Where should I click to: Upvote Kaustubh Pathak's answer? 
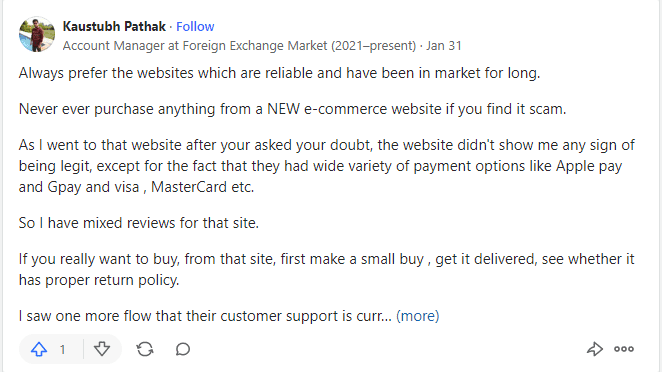coord(39,349)
